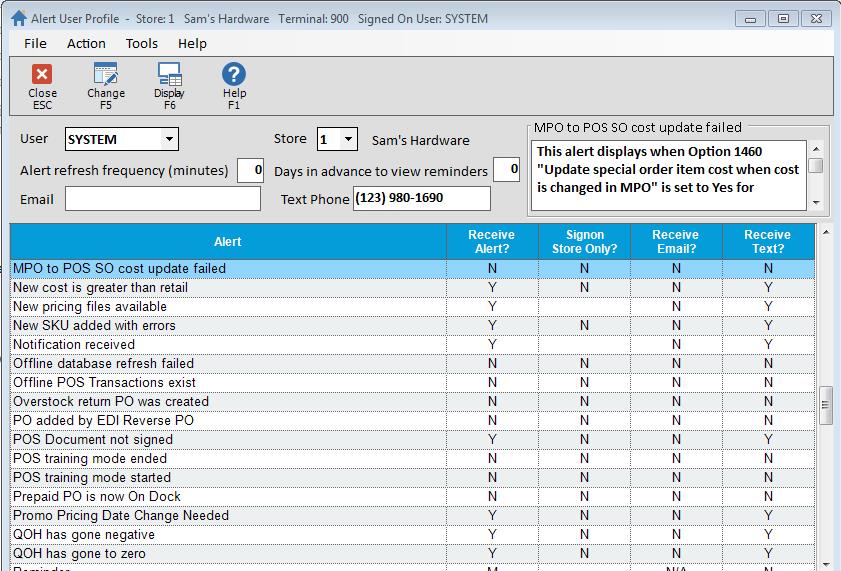This screenshot has height=571, width=841.
Task: Open the File menu
Action: (x=35, y=43)
